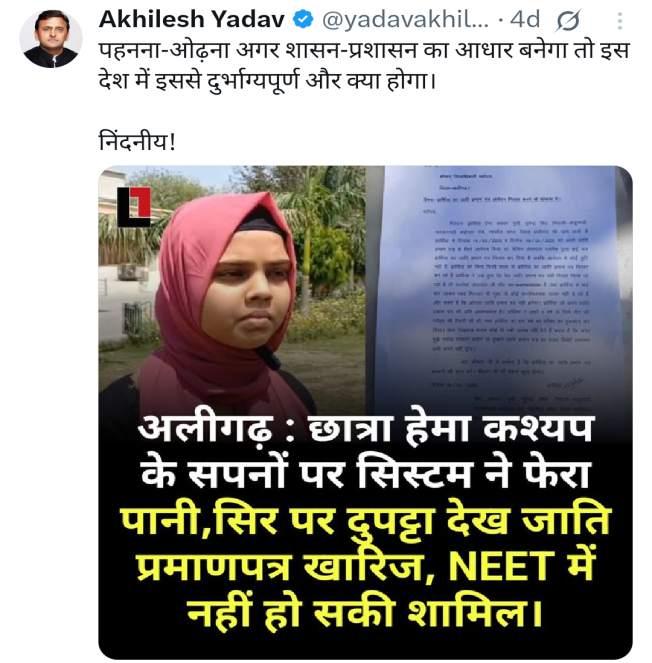Select the second tweet line ending क्या होगा
Viewport: 652px width, 663px height.
click(267, 81)
